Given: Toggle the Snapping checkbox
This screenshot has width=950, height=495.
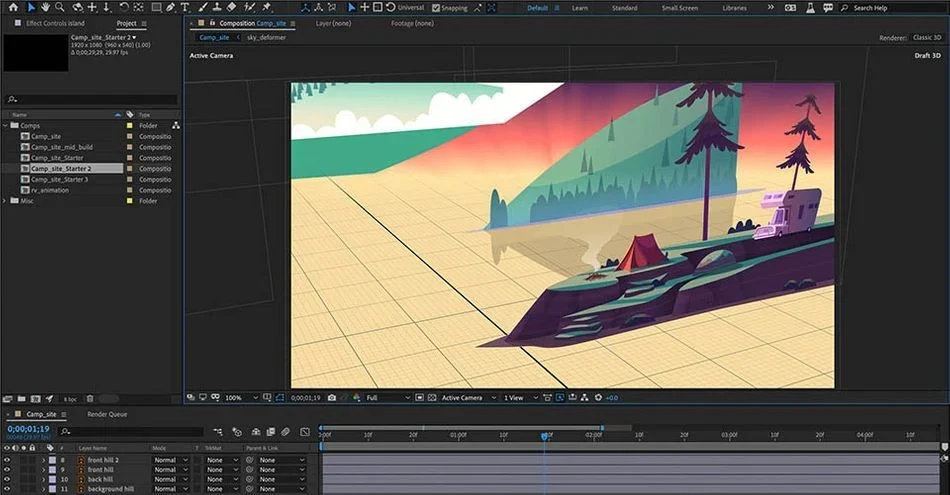Looking at the screenshot, I should 436,8.
